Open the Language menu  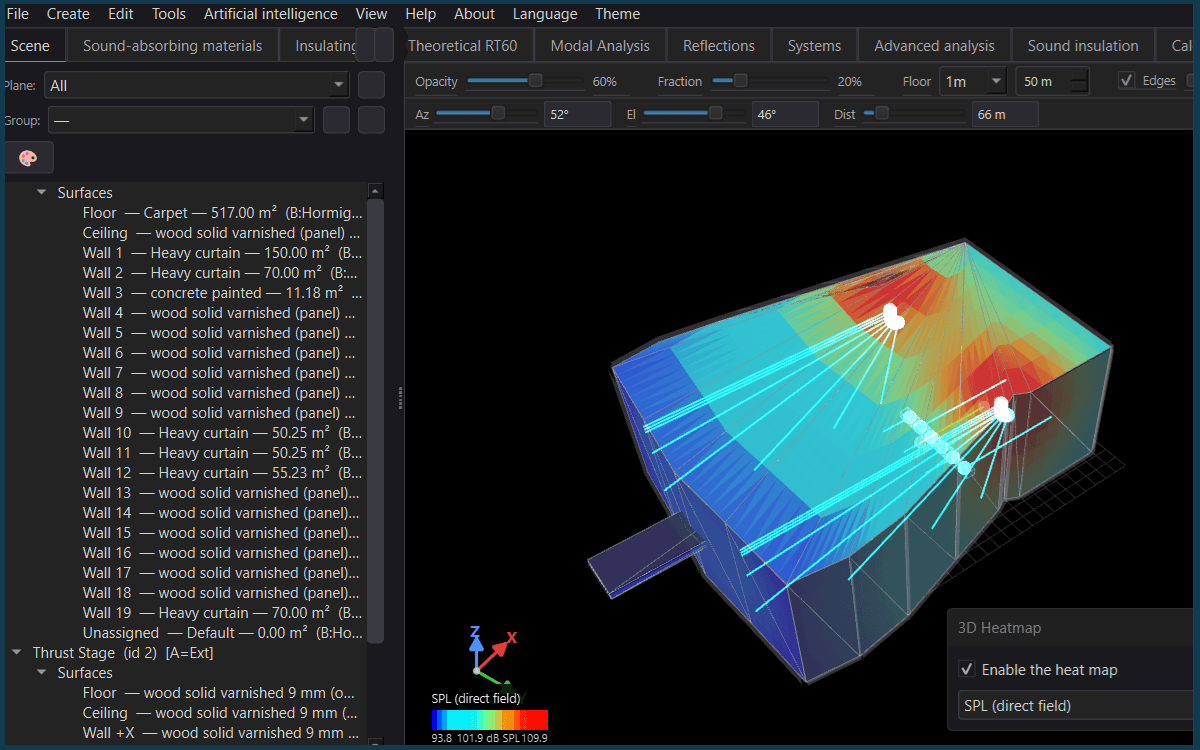545,14
